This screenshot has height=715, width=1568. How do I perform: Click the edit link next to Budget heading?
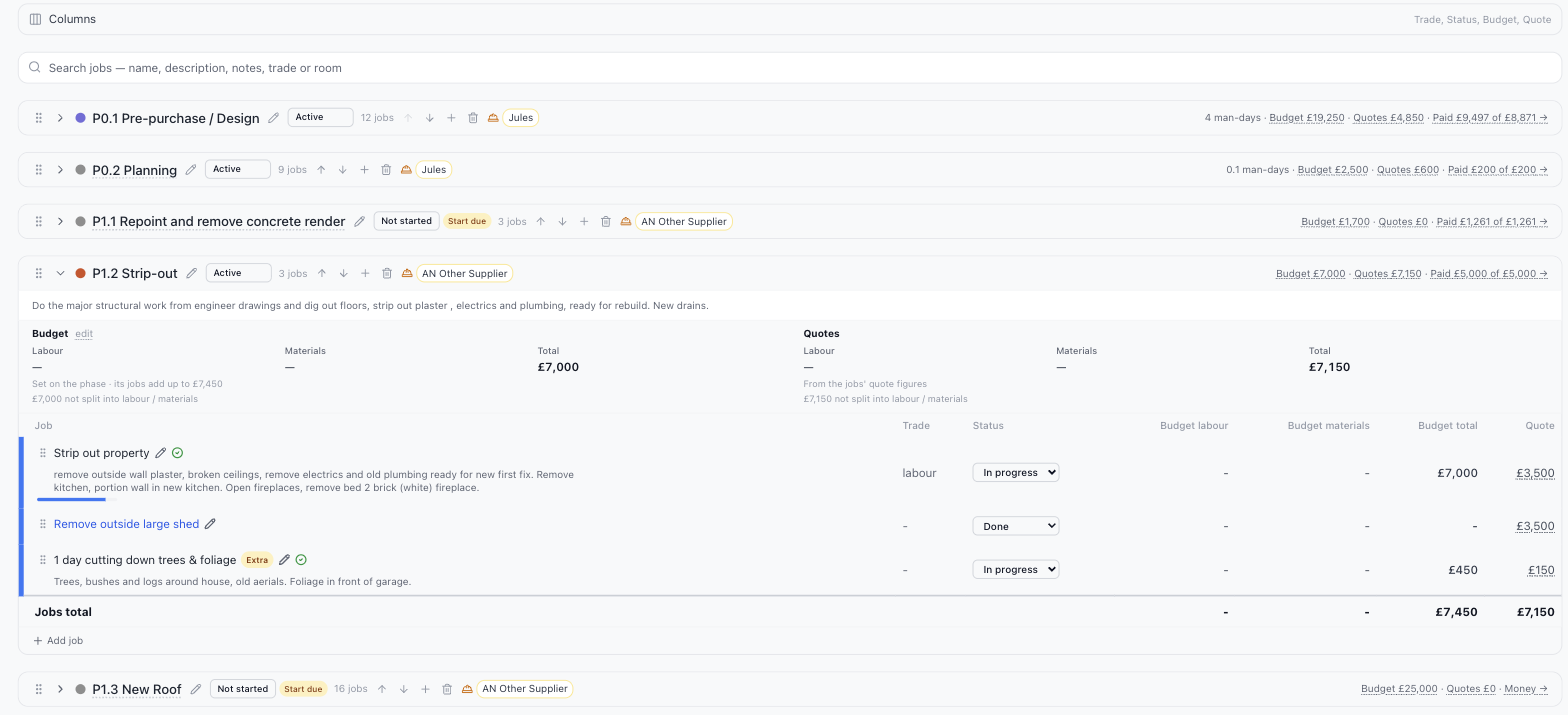point(84,334)
